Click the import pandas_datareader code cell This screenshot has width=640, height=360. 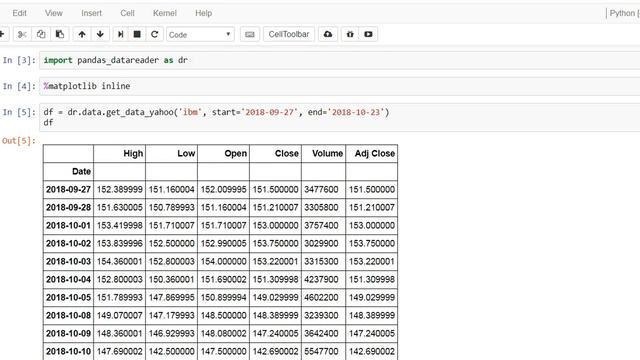(340, 60)
